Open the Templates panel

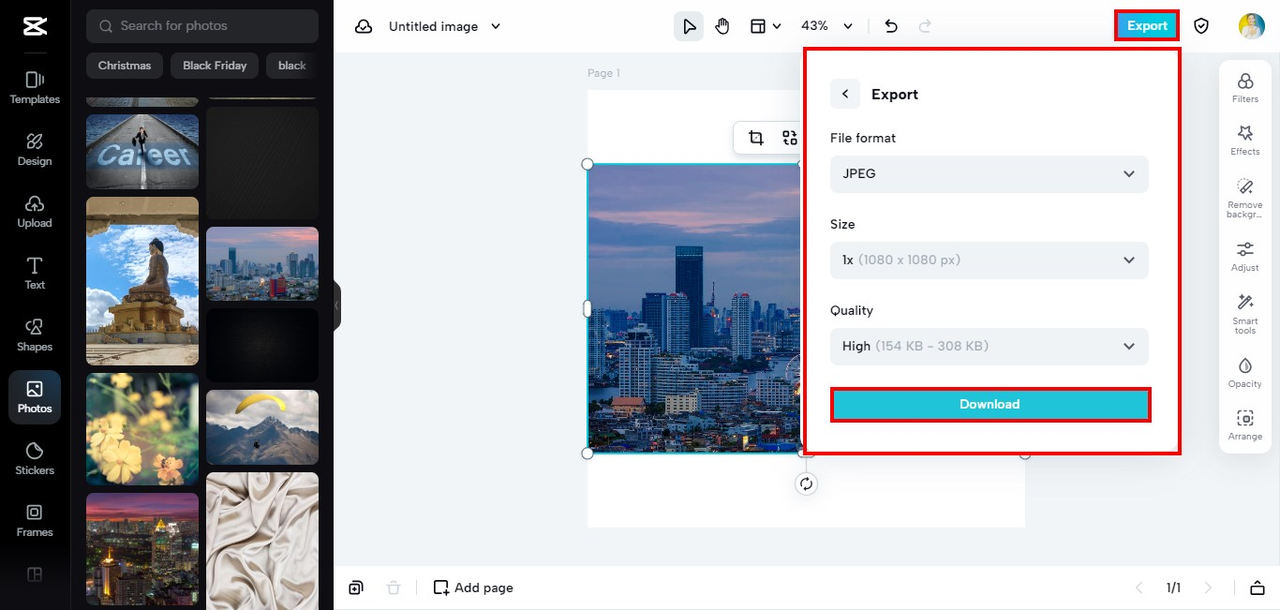pos(34,87)
